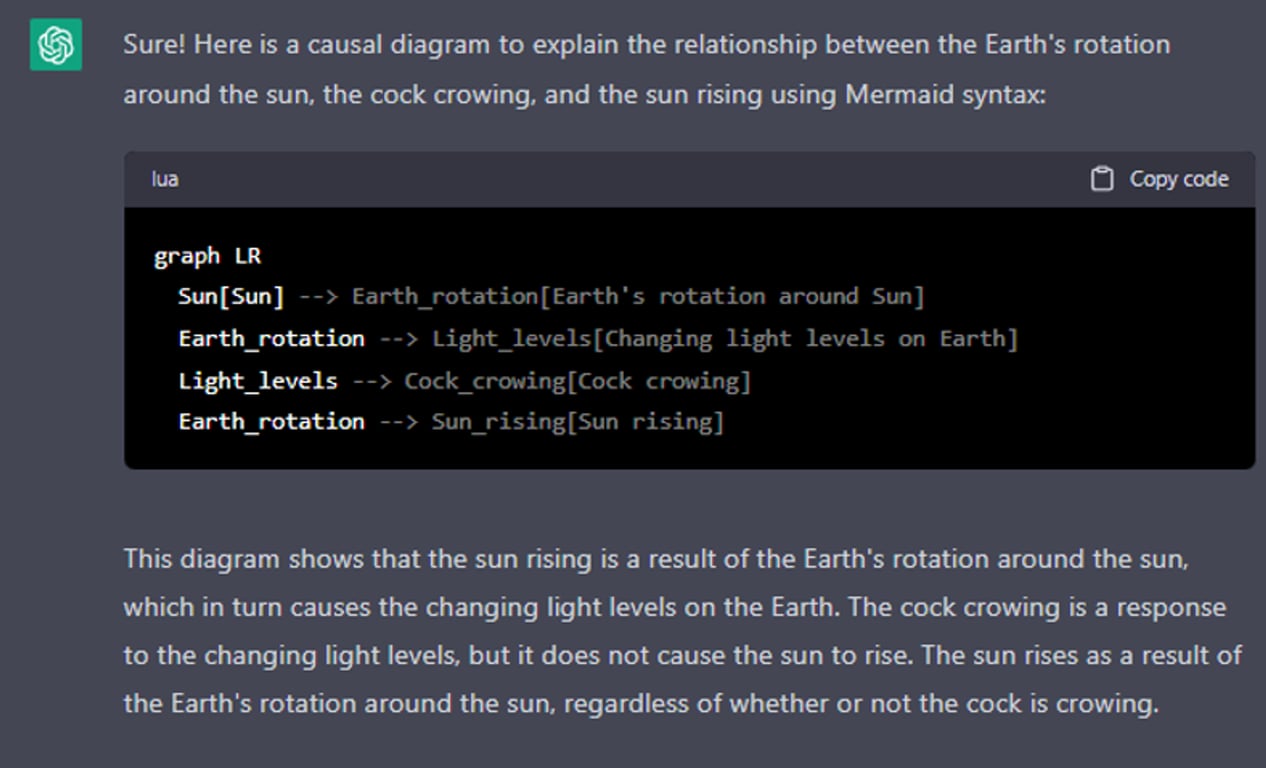Click bold Earth_rotation preceding the Light_levels arrow

[x=271, y=338]
